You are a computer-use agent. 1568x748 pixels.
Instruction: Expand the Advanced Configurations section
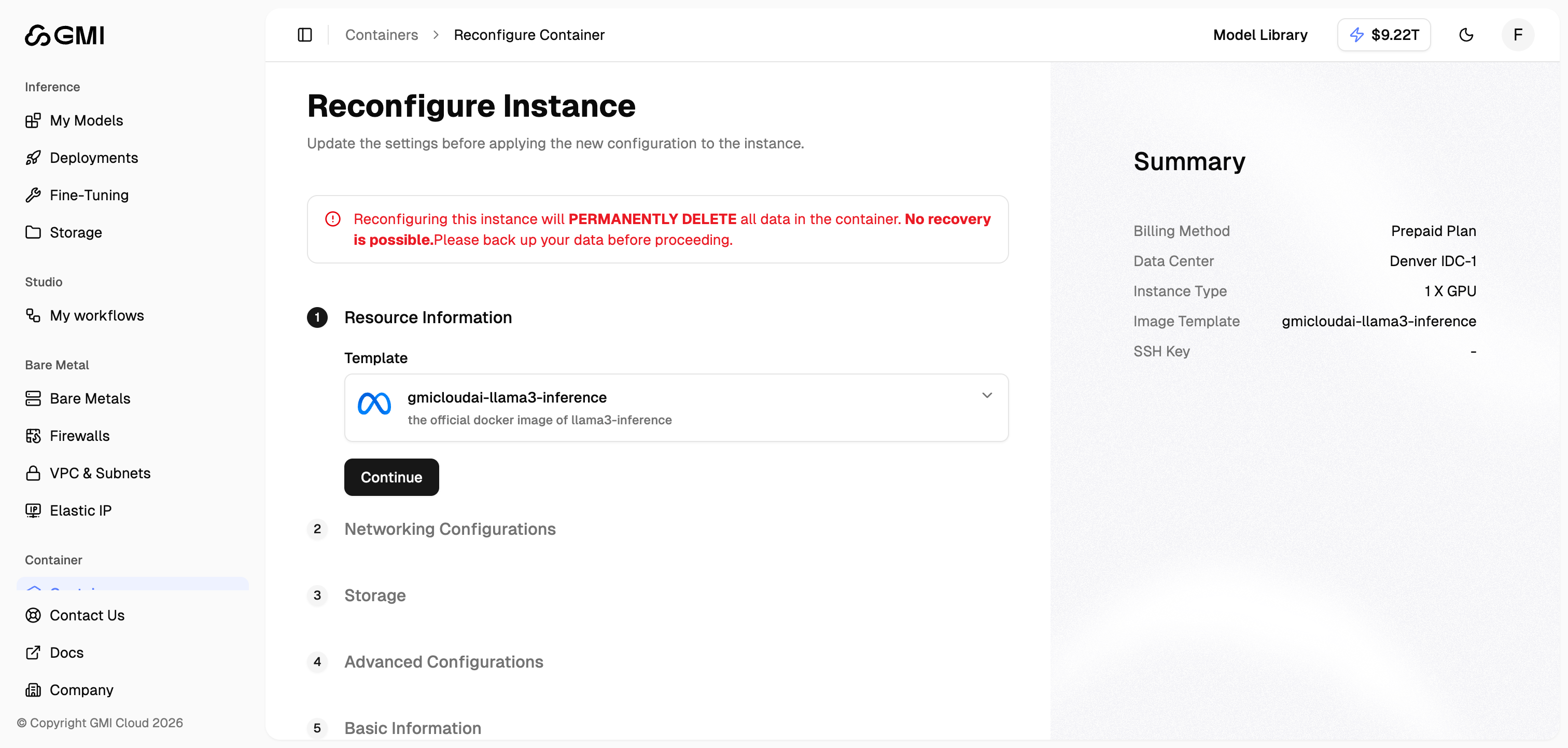(444, 662)
